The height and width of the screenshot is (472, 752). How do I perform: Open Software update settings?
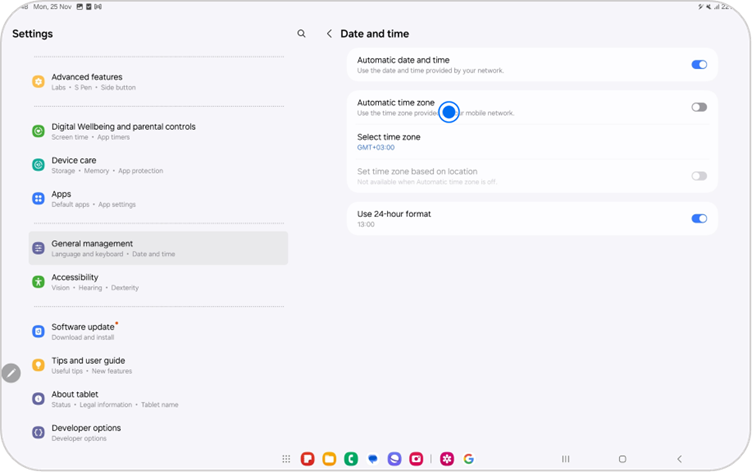pos(83,332)
